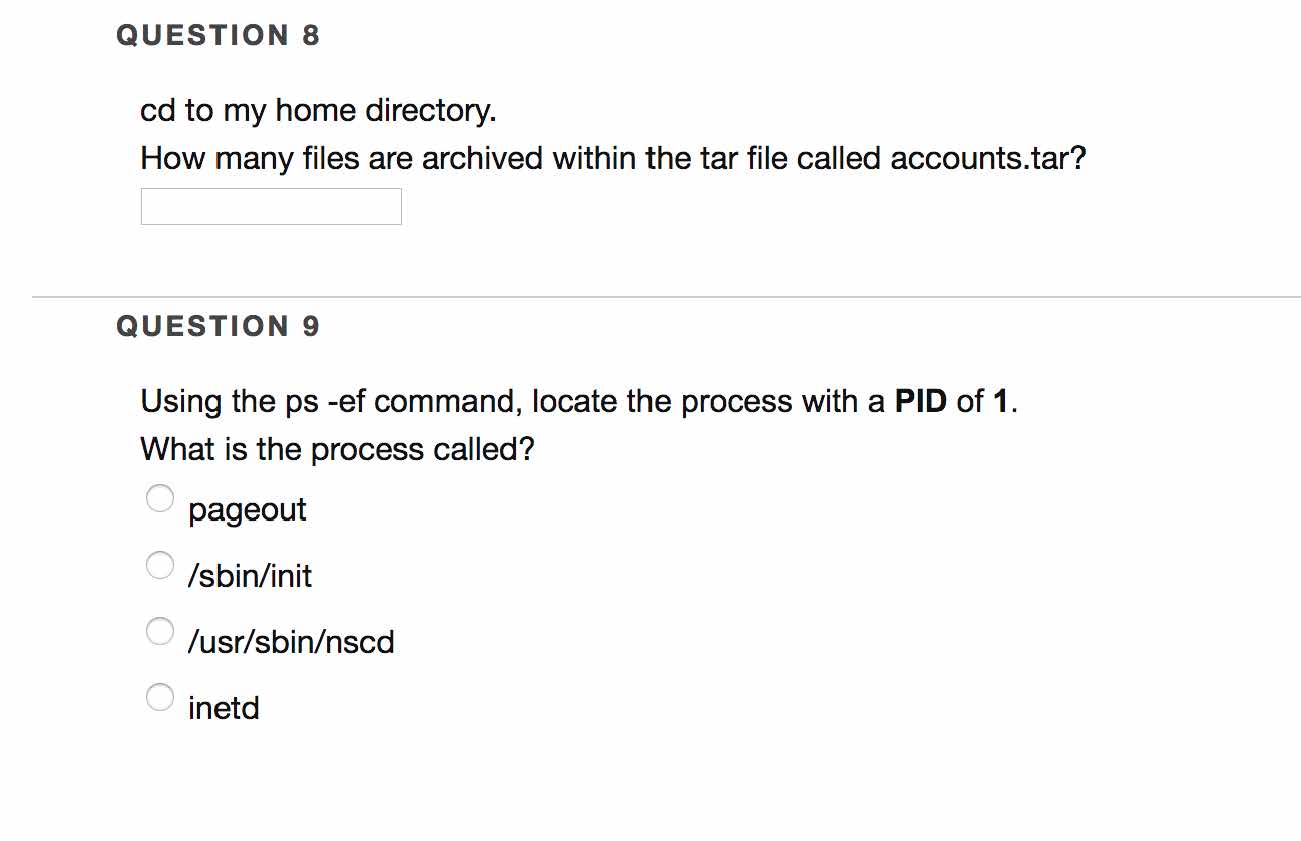Click the bold number '1' after PID

point(999,402)
